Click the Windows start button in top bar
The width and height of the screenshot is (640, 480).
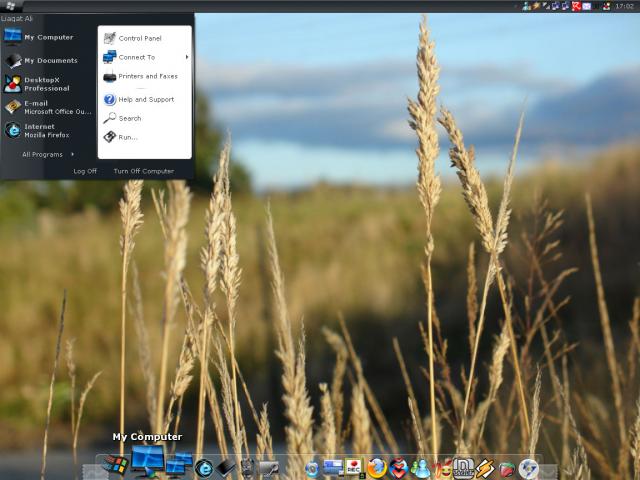coord(11,6)
